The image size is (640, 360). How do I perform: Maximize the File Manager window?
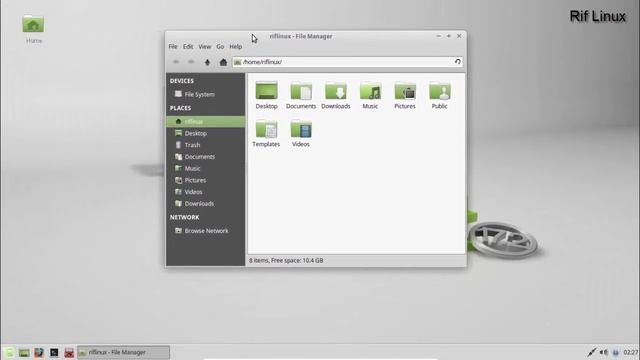click(449, 36)
